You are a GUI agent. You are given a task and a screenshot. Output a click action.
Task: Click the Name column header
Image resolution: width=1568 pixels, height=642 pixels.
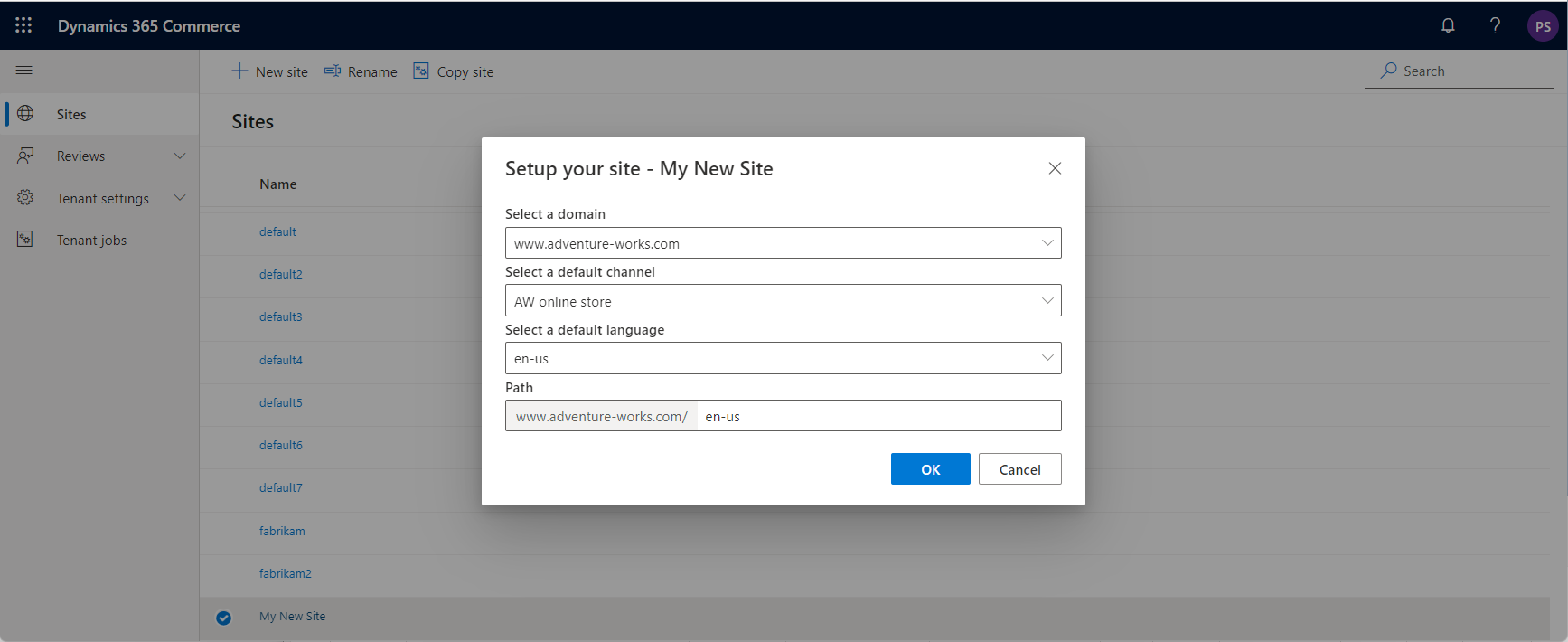[278, 184]
